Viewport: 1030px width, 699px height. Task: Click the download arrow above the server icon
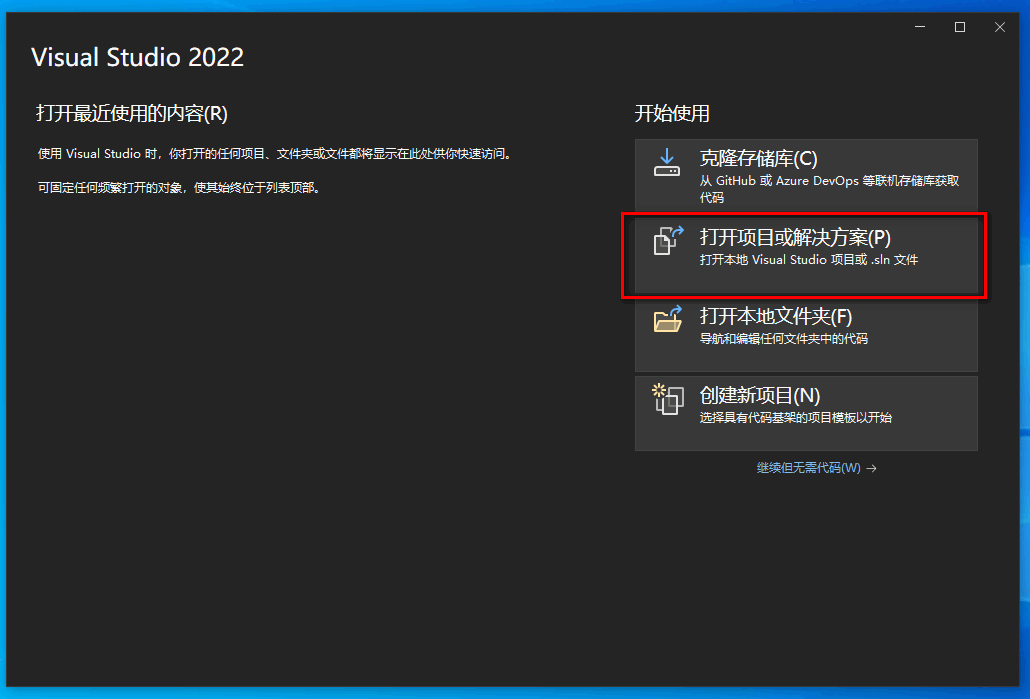point(668,154)
